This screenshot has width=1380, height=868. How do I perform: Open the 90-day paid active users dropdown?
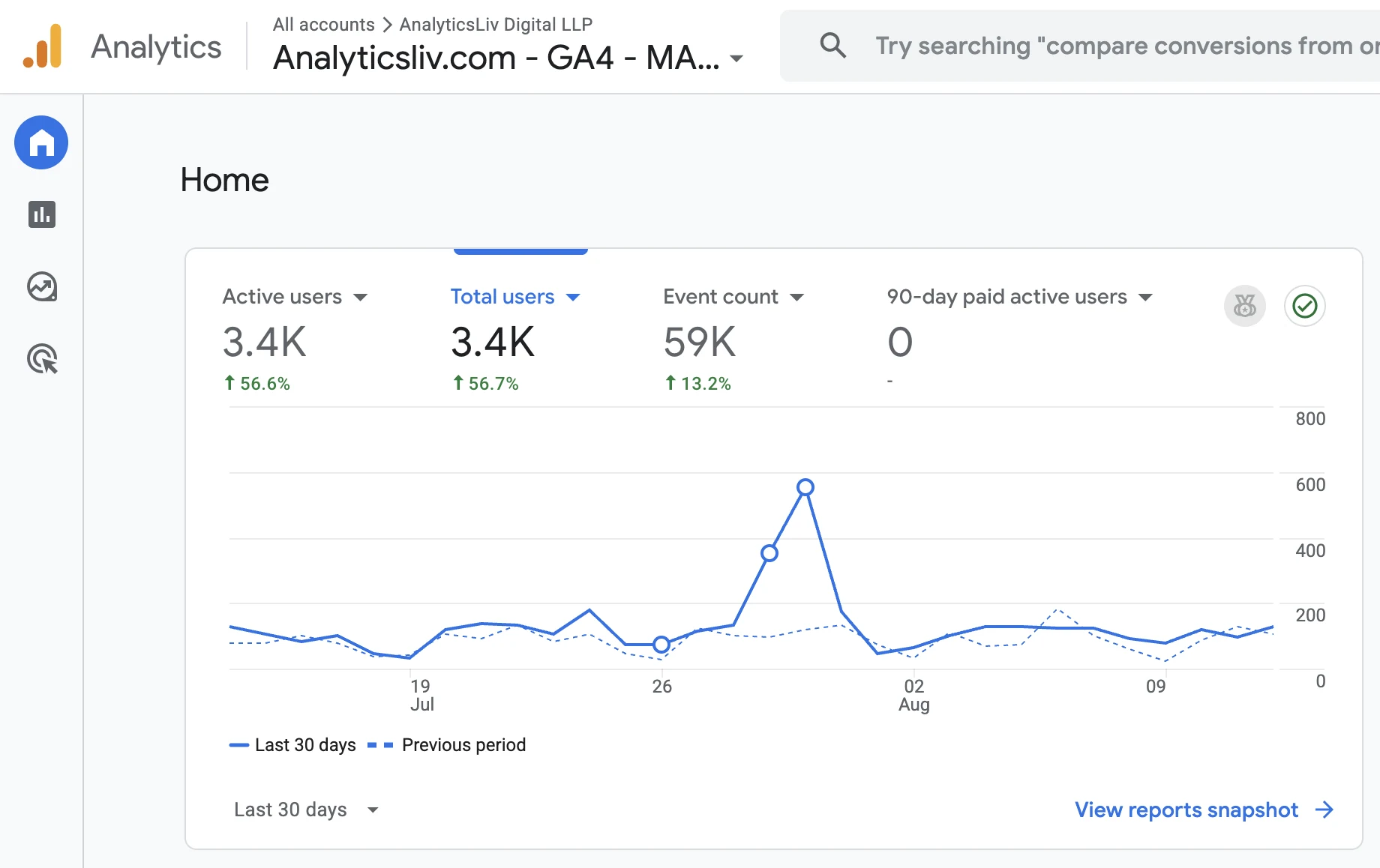tap(1145, 298)
